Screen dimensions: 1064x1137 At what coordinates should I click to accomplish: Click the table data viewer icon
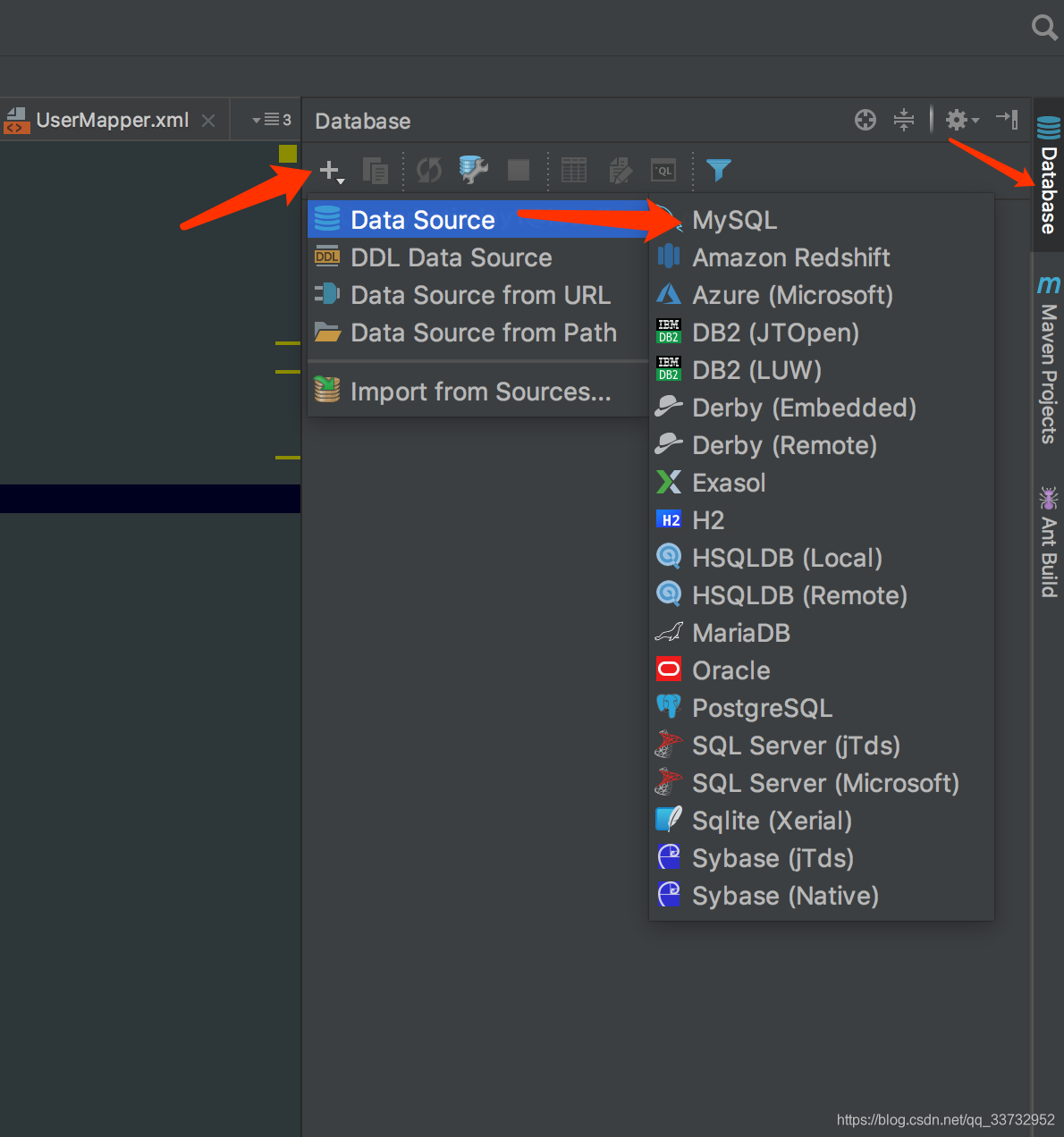click(x=574, y=170)
